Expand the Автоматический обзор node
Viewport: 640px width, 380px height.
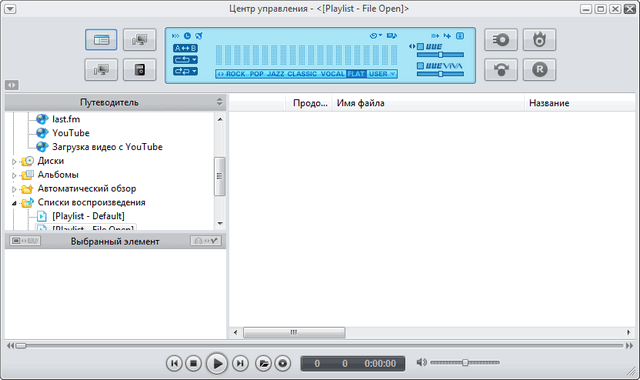[14, 189]
